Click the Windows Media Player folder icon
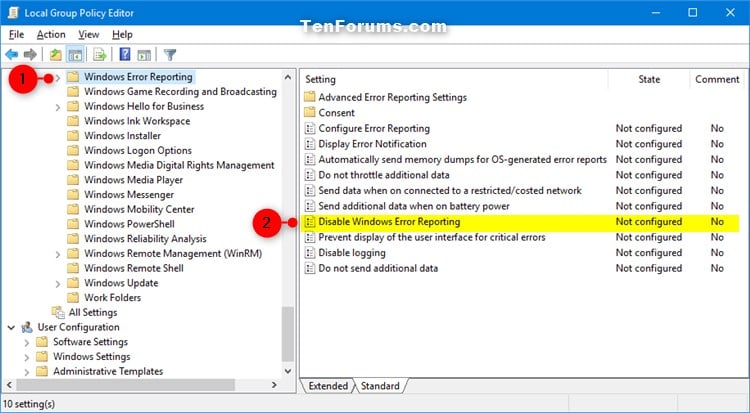Viewport: 750px width, 413px height. 73,180
